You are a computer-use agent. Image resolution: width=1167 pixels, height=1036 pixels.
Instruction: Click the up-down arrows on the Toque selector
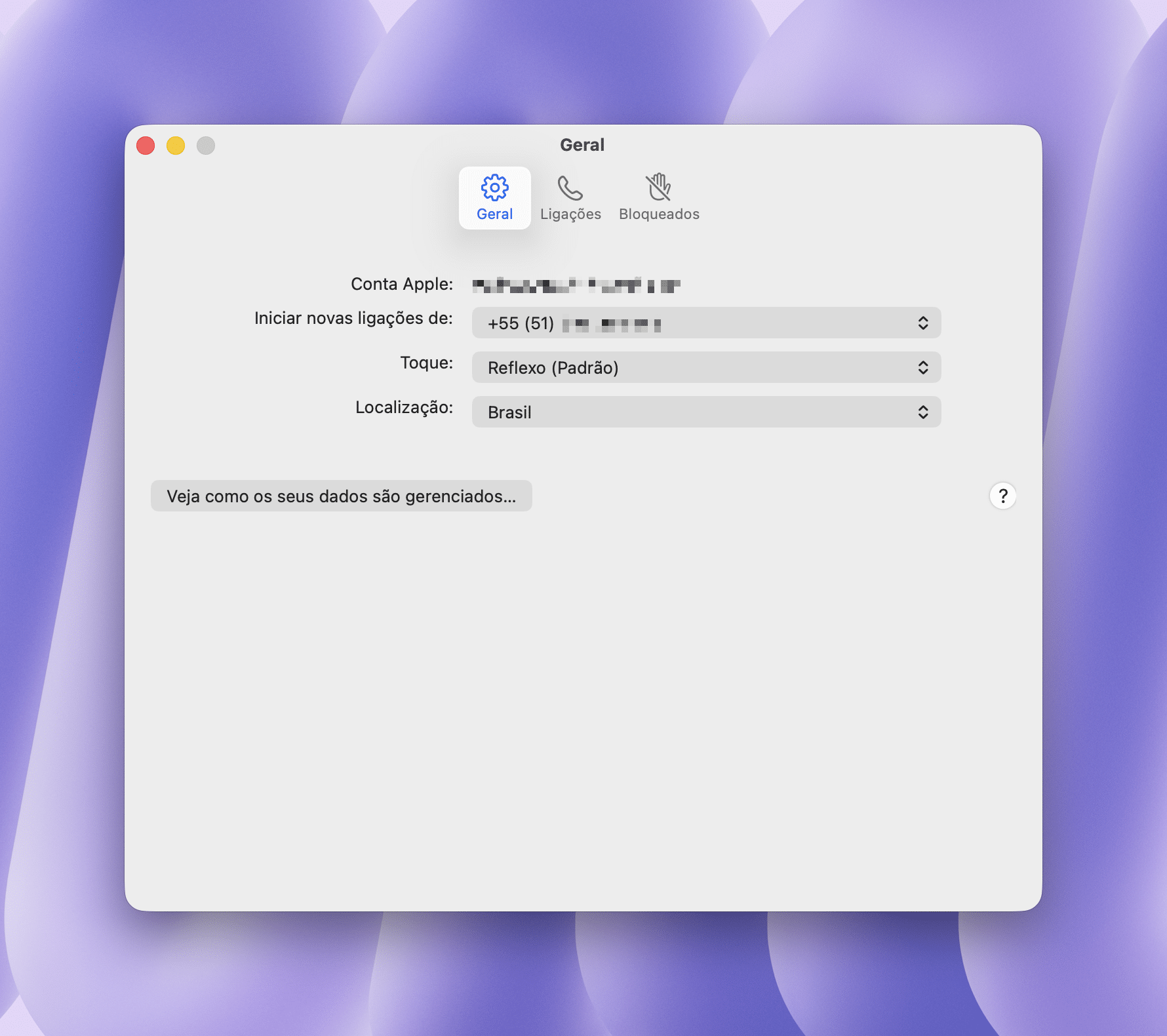pos(922,368)
